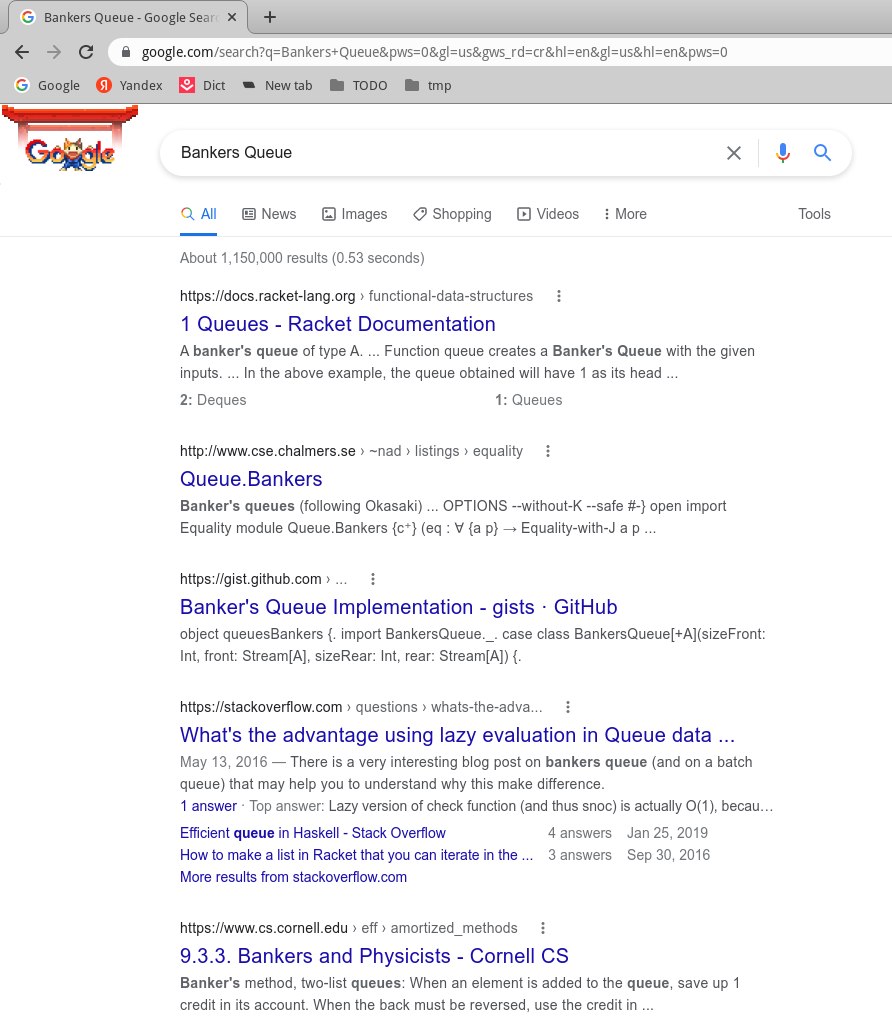Screen dimensions: 892x1029
Task: Open the Dict bookmark
Action: [202, 85]
